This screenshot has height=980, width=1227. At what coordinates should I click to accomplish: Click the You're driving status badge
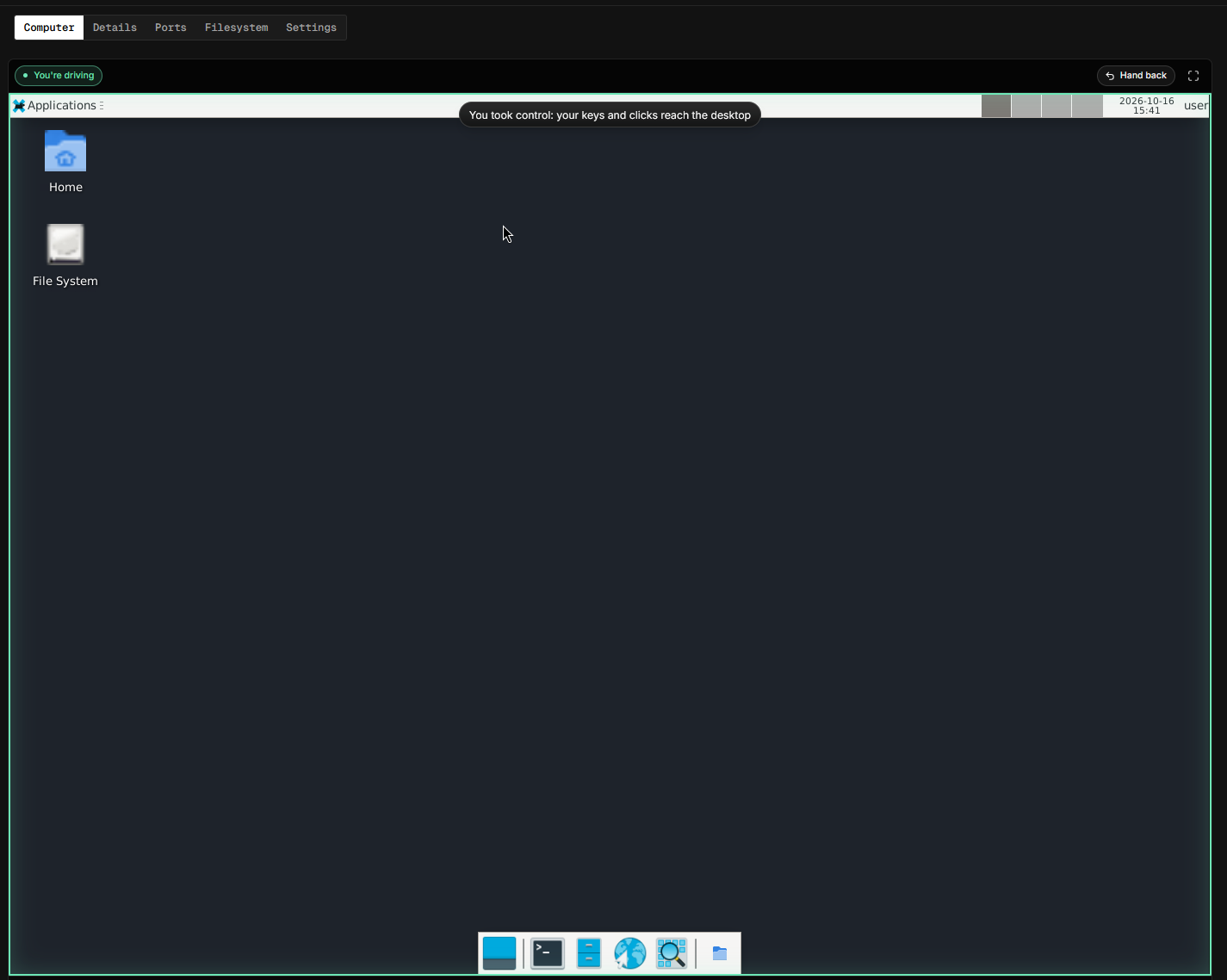59,76
